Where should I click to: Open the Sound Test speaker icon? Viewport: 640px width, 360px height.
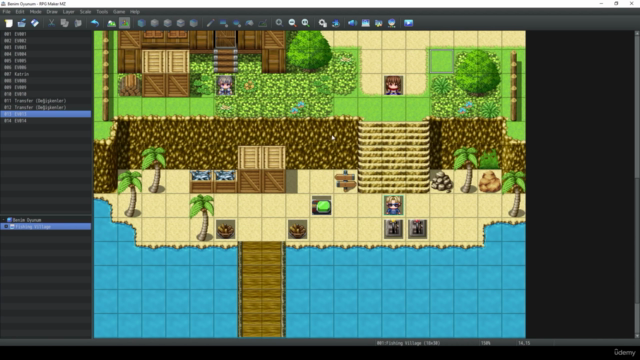pos(352,23)
